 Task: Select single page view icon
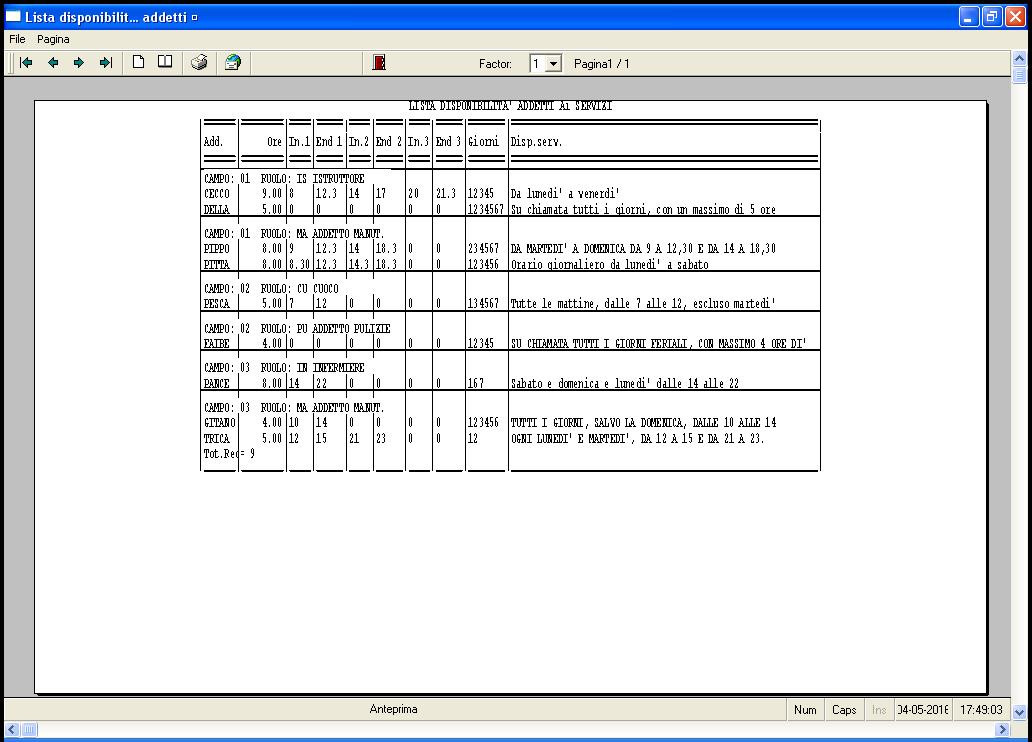(x=139, y=63)
